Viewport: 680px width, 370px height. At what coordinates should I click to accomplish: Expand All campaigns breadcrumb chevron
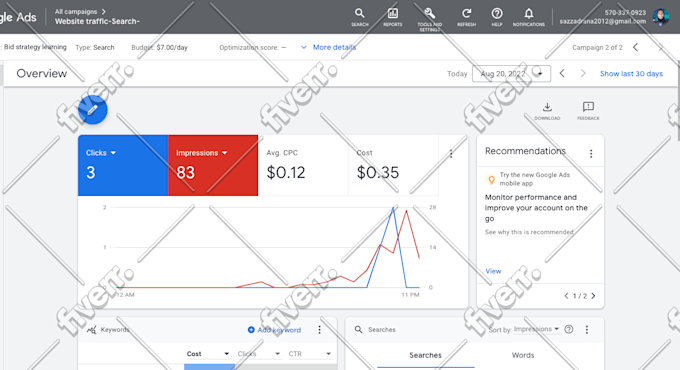coord(104,12)
